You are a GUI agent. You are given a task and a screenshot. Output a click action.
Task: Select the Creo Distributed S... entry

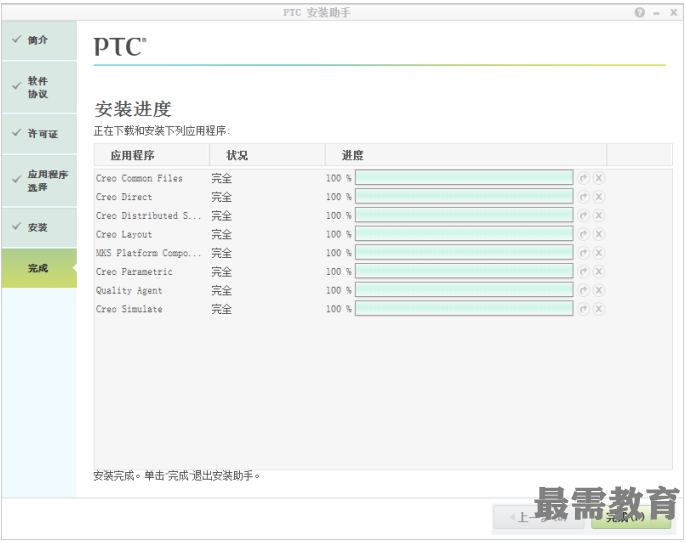tap(148, 216)
